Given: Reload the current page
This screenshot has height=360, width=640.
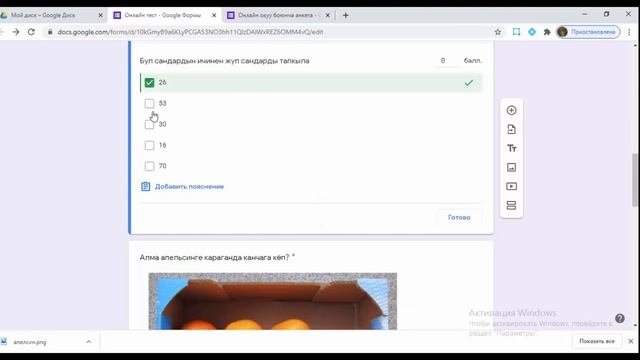Looking at the screenshot, I should (31, 32).
